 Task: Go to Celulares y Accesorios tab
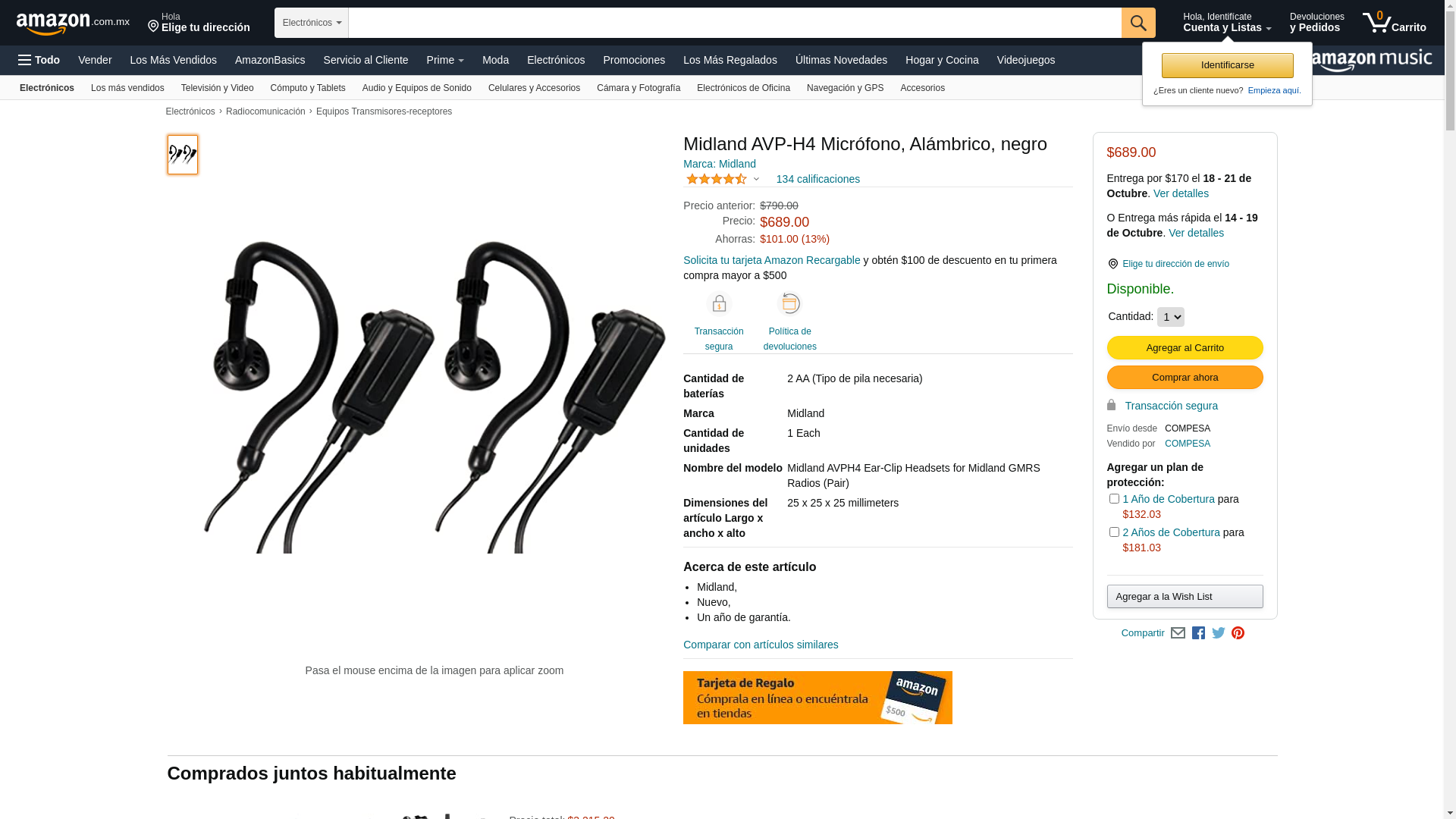pyautogui.click(x=534, y=88)
